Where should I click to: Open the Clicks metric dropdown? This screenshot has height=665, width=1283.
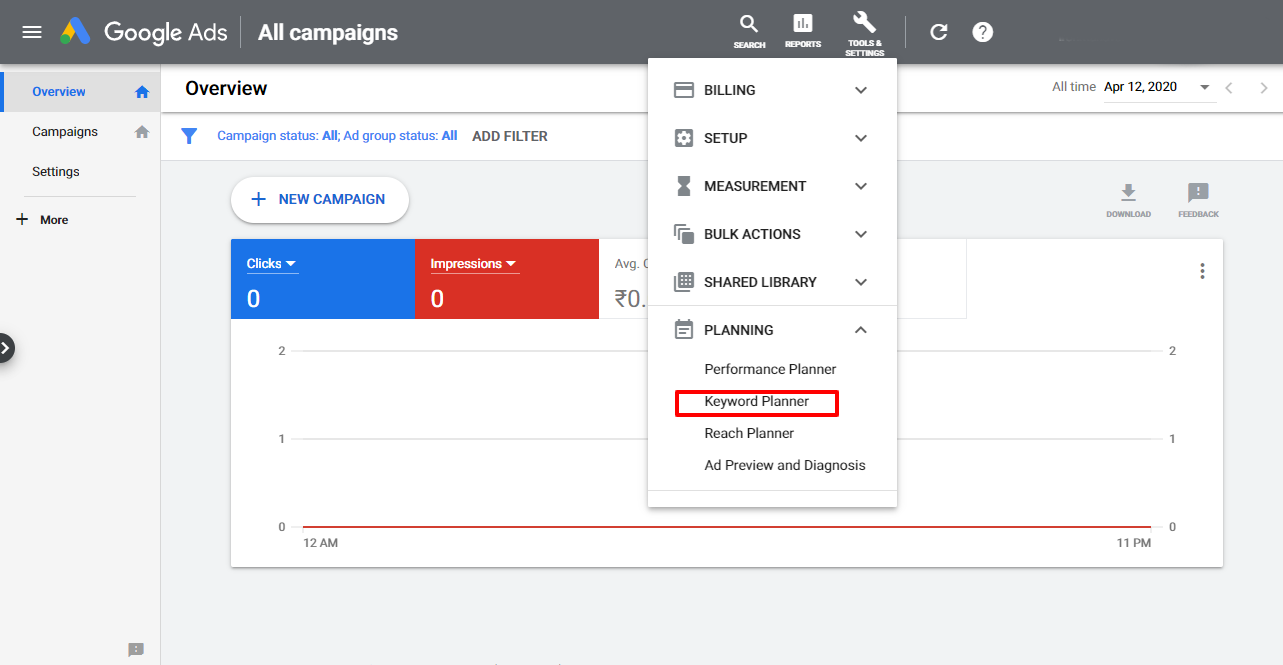pos(270,263)
